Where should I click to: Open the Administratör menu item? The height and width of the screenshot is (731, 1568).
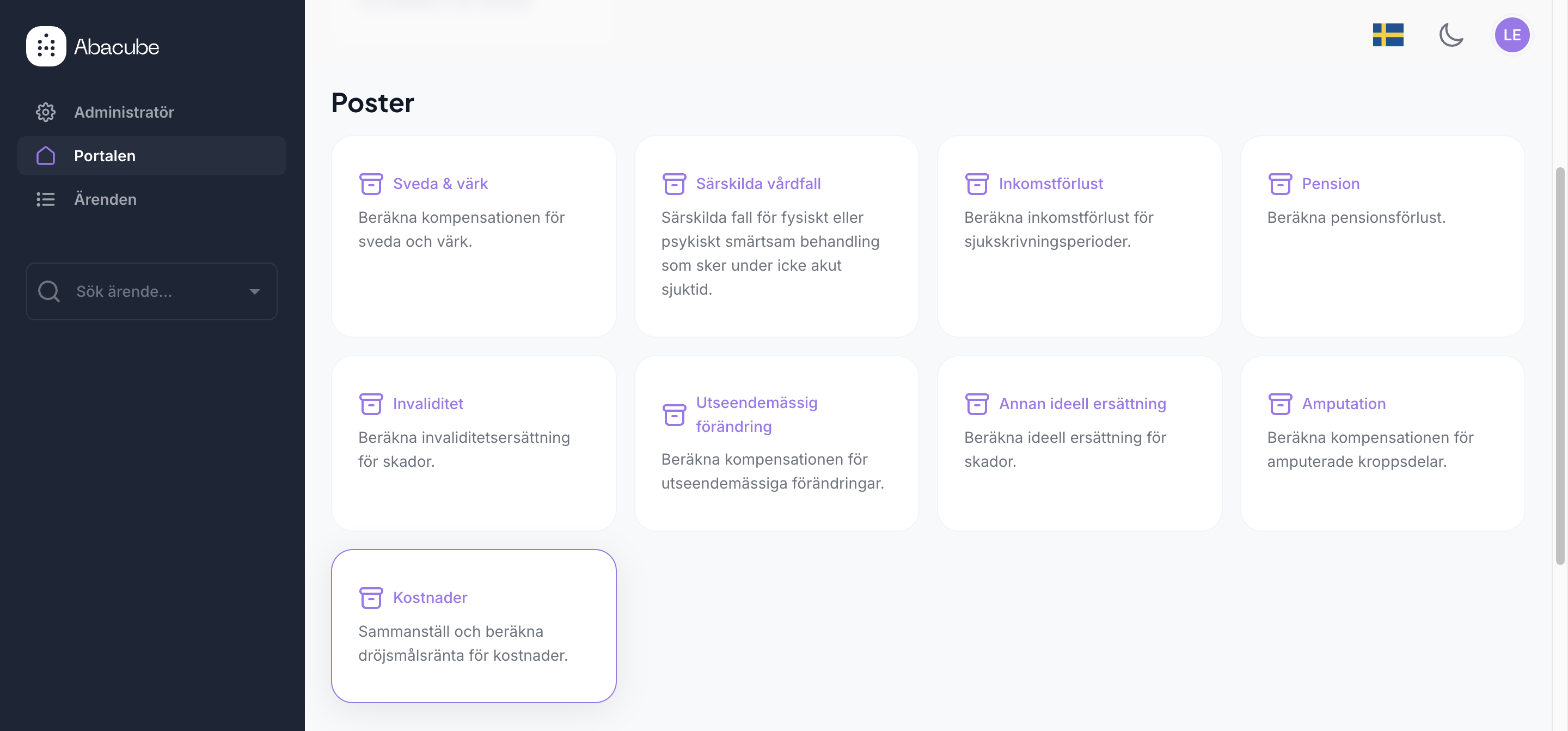124,112
